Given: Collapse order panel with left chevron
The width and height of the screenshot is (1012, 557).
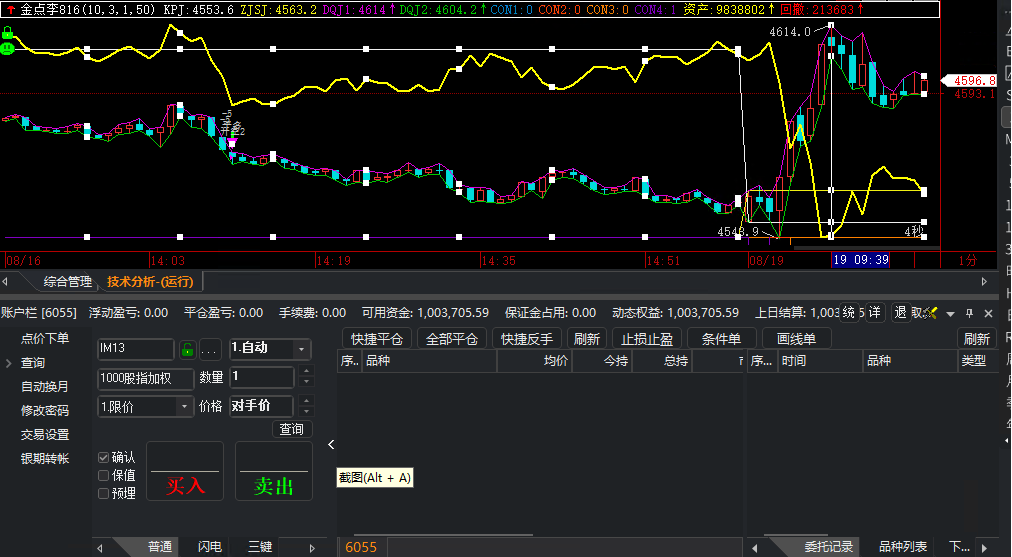Looking at the screenshot, I should 331,444.
